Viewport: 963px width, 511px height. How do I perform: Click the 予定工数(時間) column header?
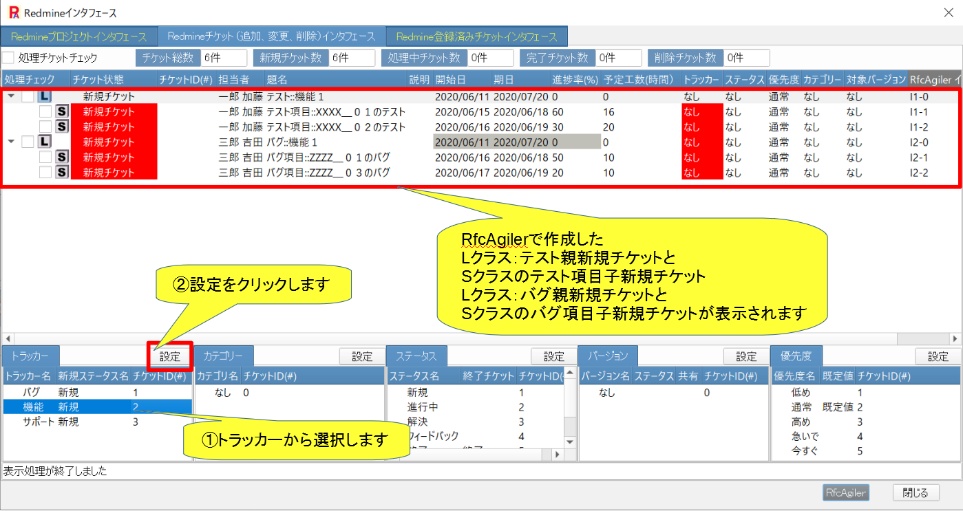641,80
